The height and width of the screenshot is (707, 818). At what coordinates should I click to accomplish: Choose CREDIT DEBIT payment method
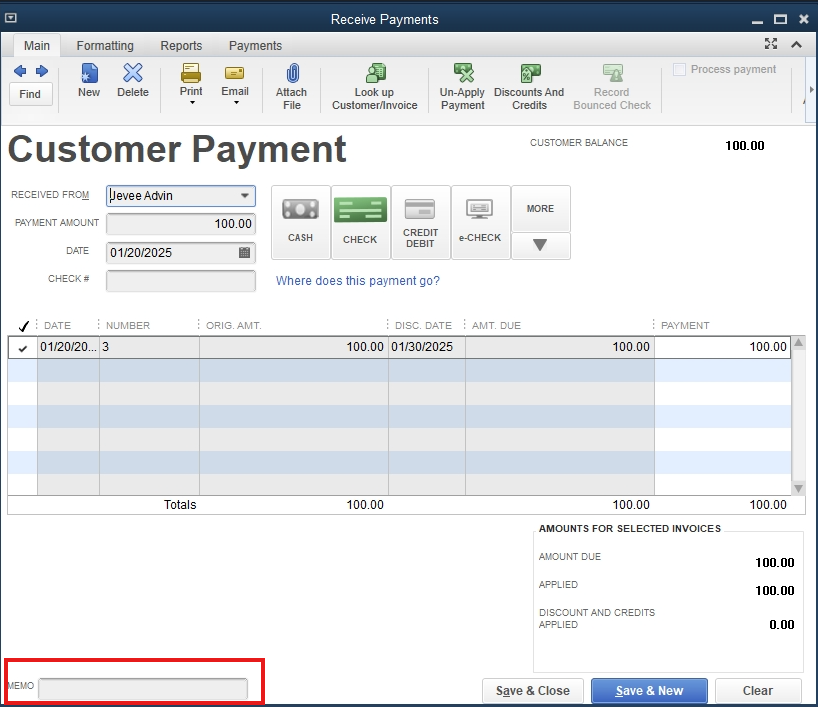click(420, 221)
